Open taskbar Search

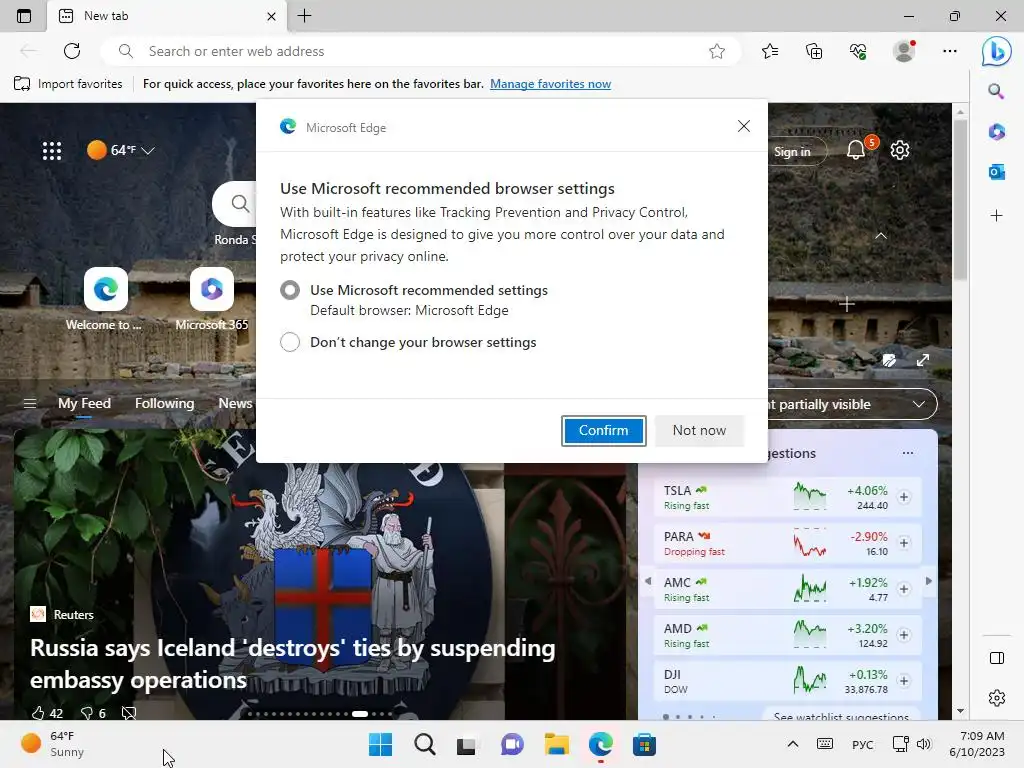424,744
